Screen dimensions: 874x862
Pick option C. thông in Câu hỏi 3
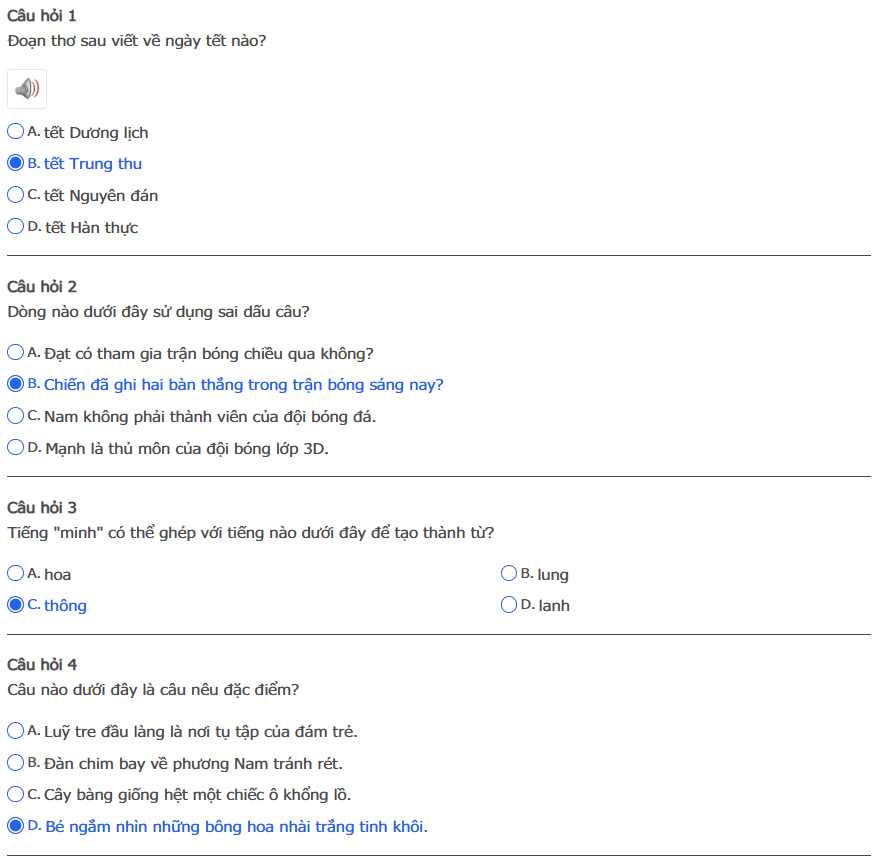(x=16, y=605)
